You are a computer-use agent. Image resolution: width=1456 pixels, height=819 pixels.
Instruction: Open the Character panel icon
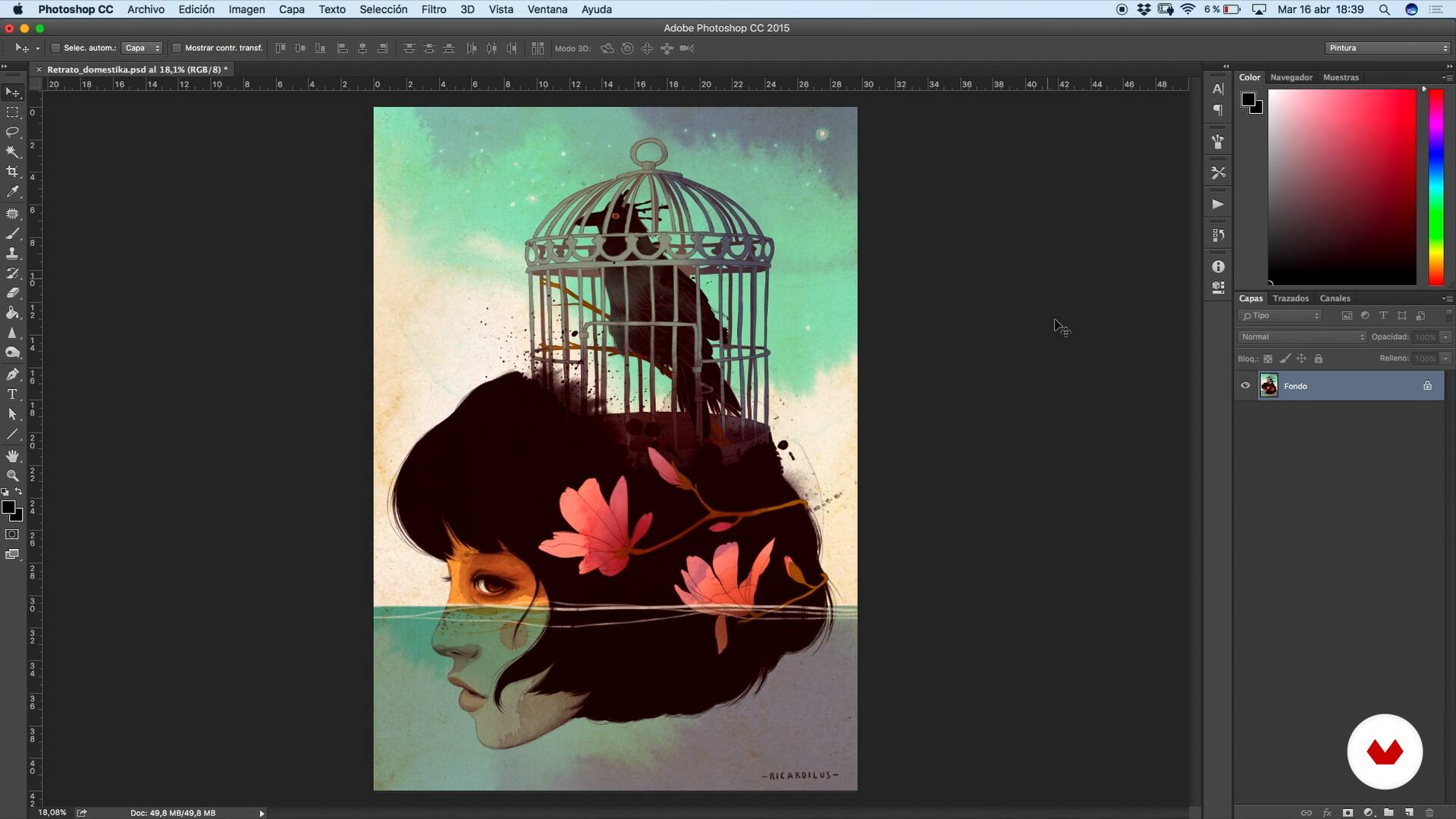1218,89
